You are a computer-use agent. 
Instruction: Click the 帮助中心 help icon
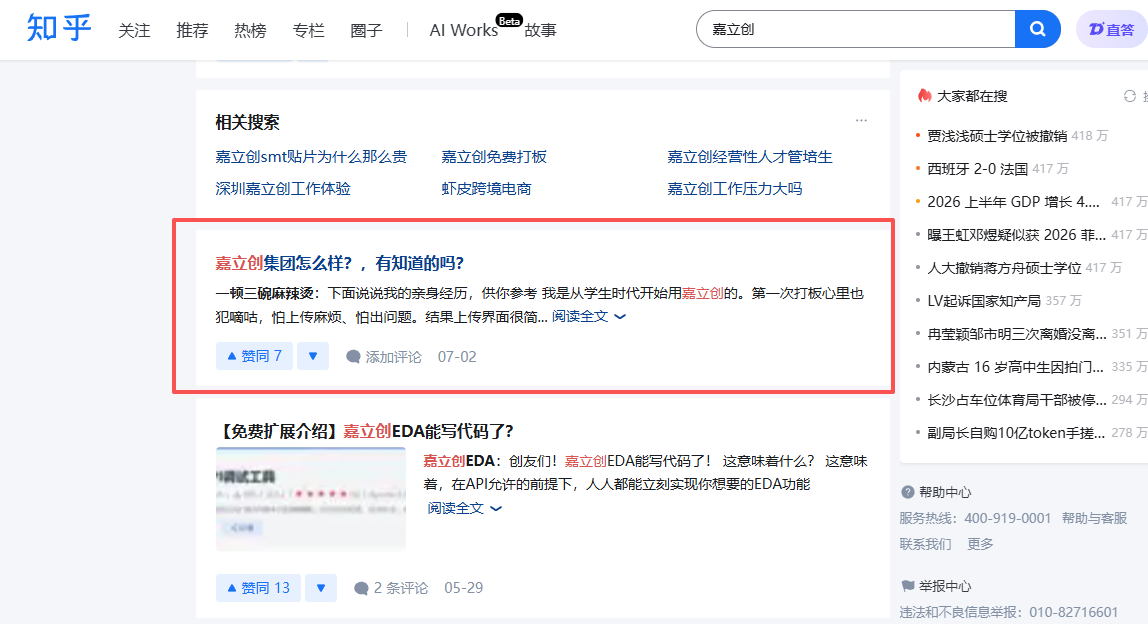pyautogui.click(x=908, y=492)
